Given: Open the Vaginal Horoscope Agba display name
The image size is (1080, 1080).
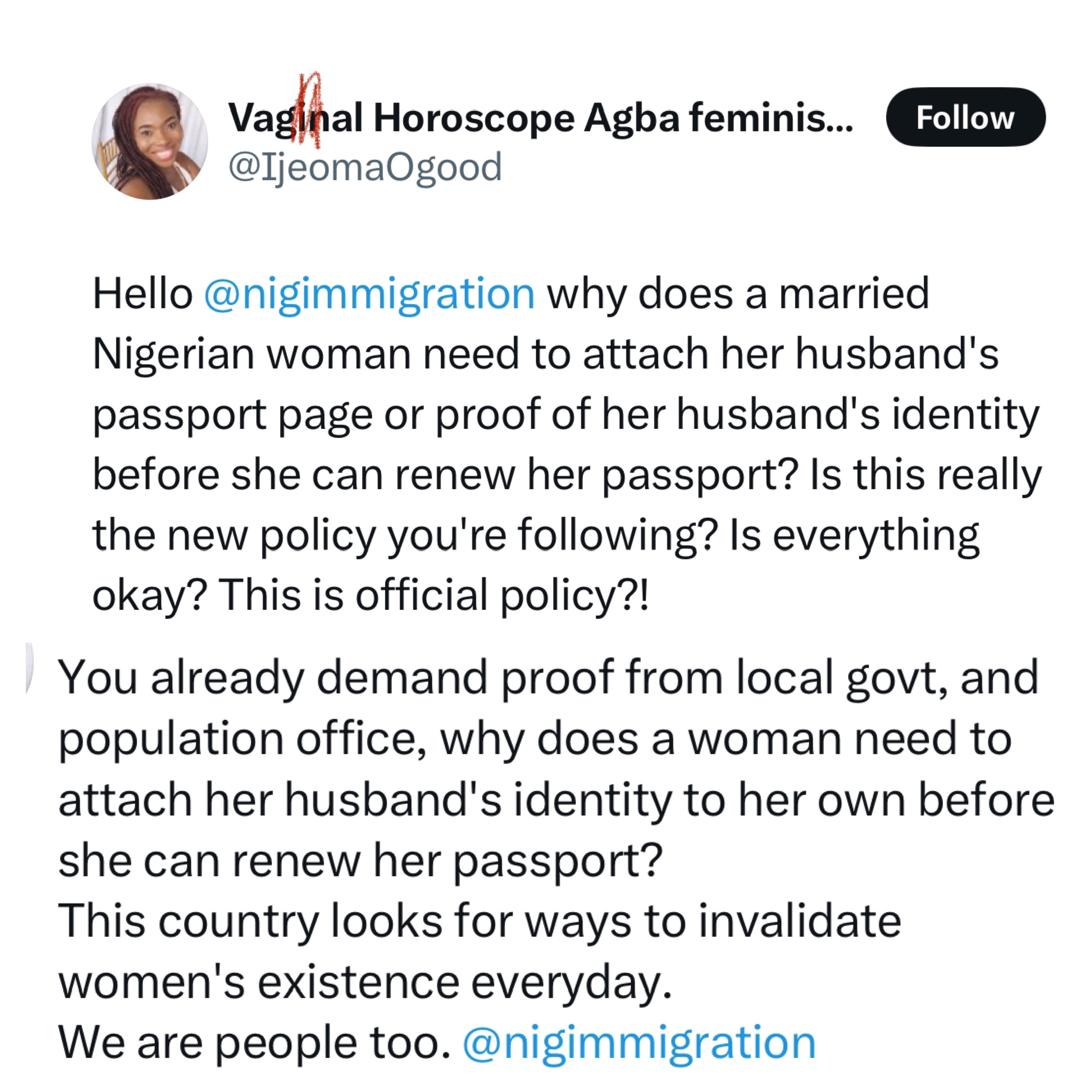Looking at the screenshot, I should coord(540,118).
